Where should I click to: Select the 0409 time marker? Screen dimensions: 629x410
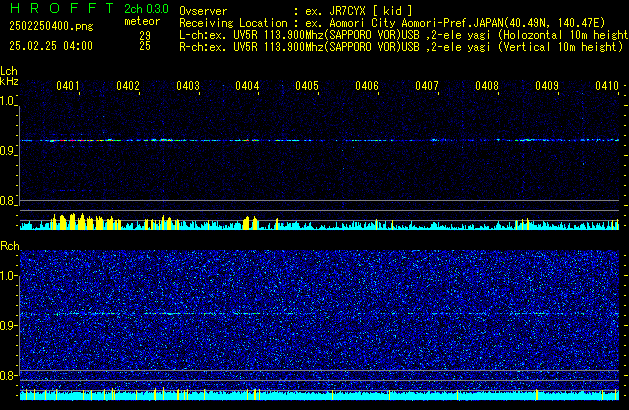click(x=547, y=86)
